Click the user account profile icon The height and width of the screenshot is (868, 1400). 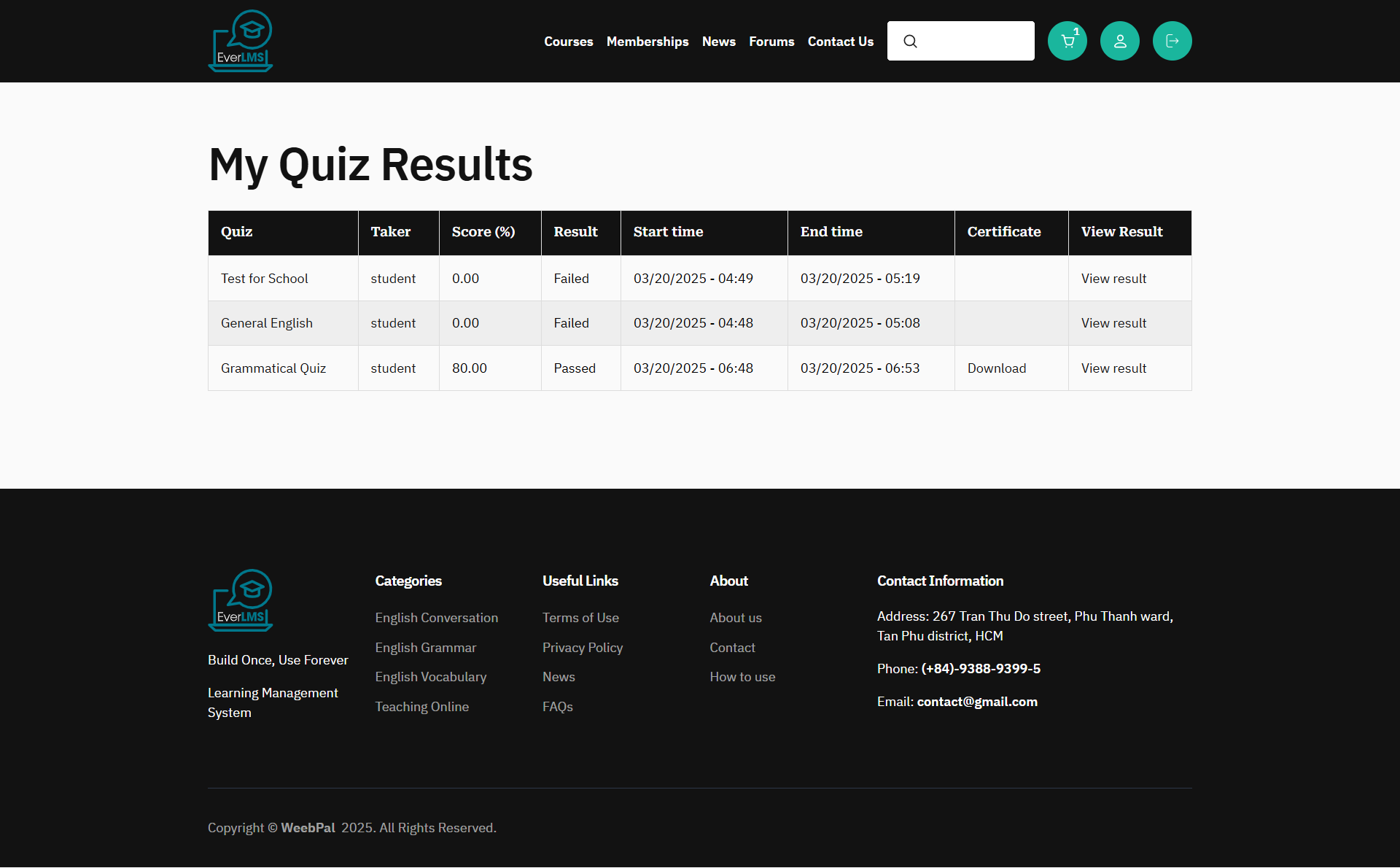pyautogui.click(x=1119, y=42)
